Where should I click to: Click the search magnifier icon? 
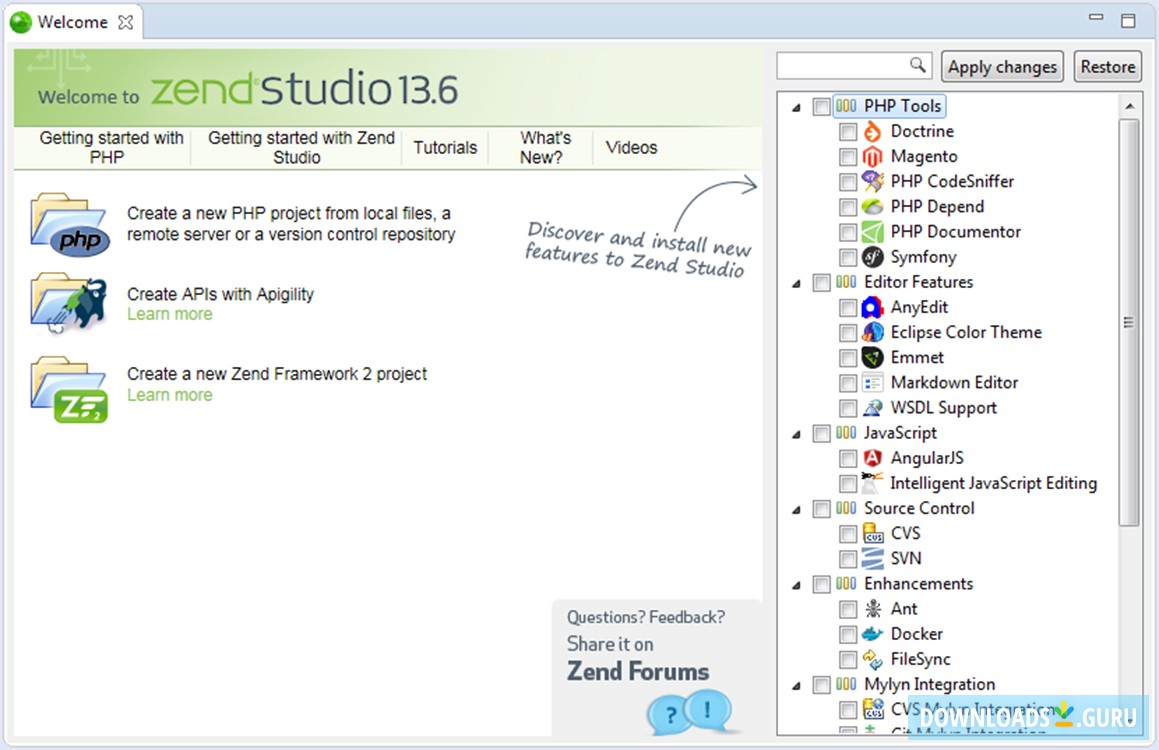click(x=920, y=64)
